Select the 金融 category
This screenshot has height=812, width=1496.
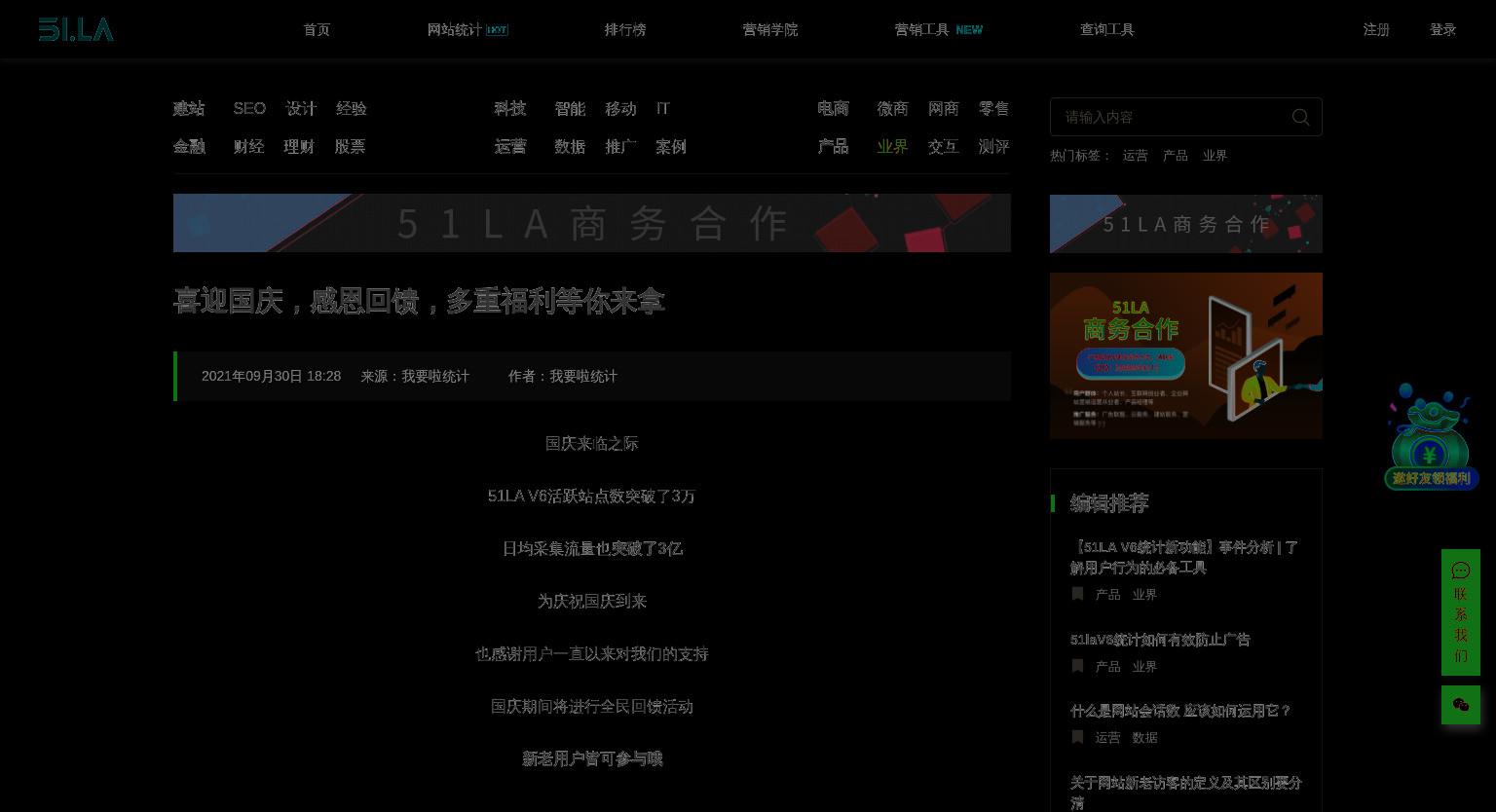(x=189, y=146)
